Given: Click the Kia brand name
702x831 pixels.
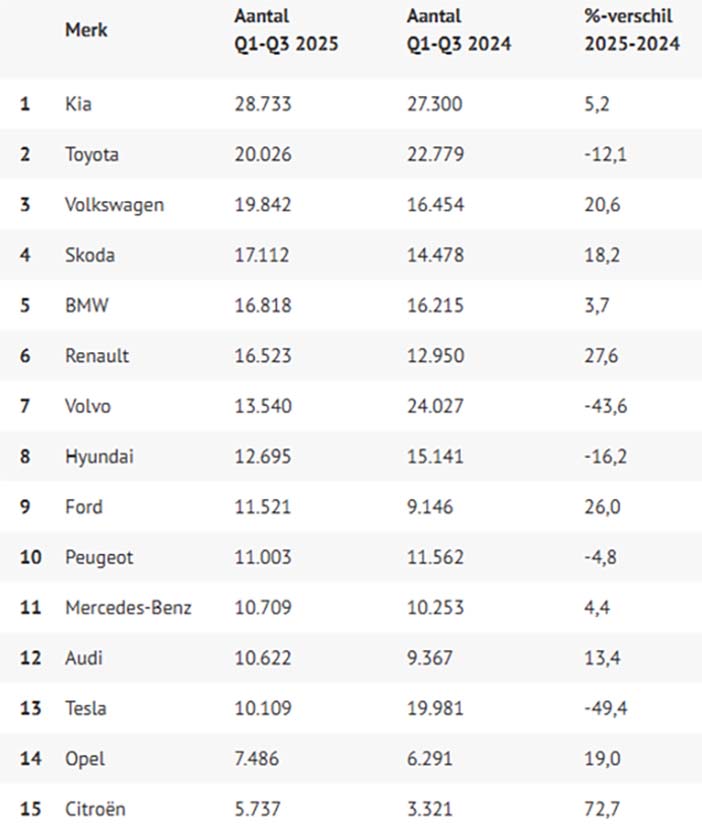Looking at the screenshot, I should point(78,104).
